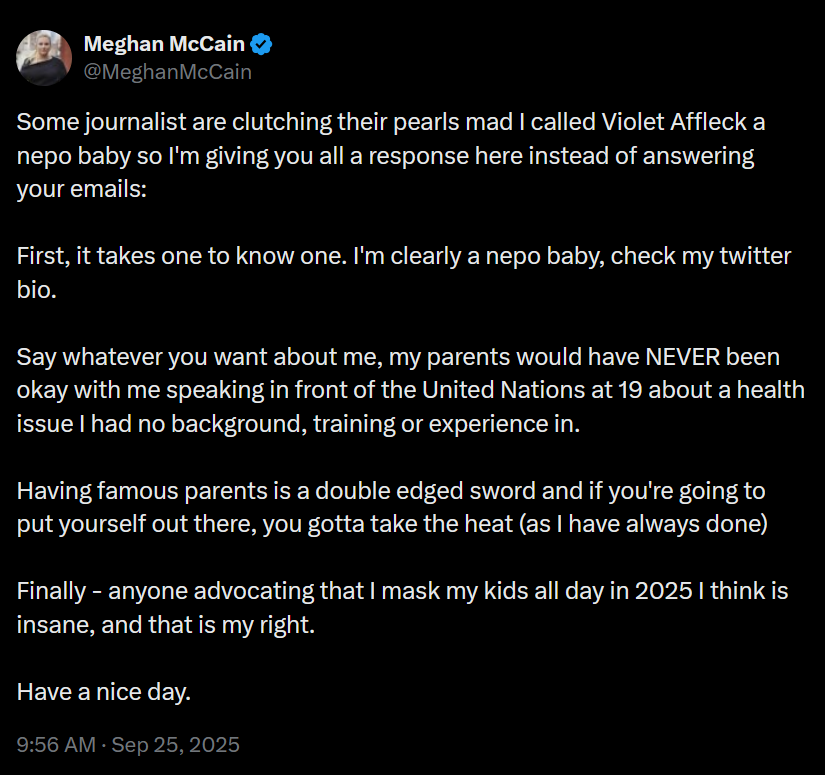This screenshot has height=775, width=825.
Task: Click the closing line 'Have a nice day.'
Action: (x=104, y=692)
